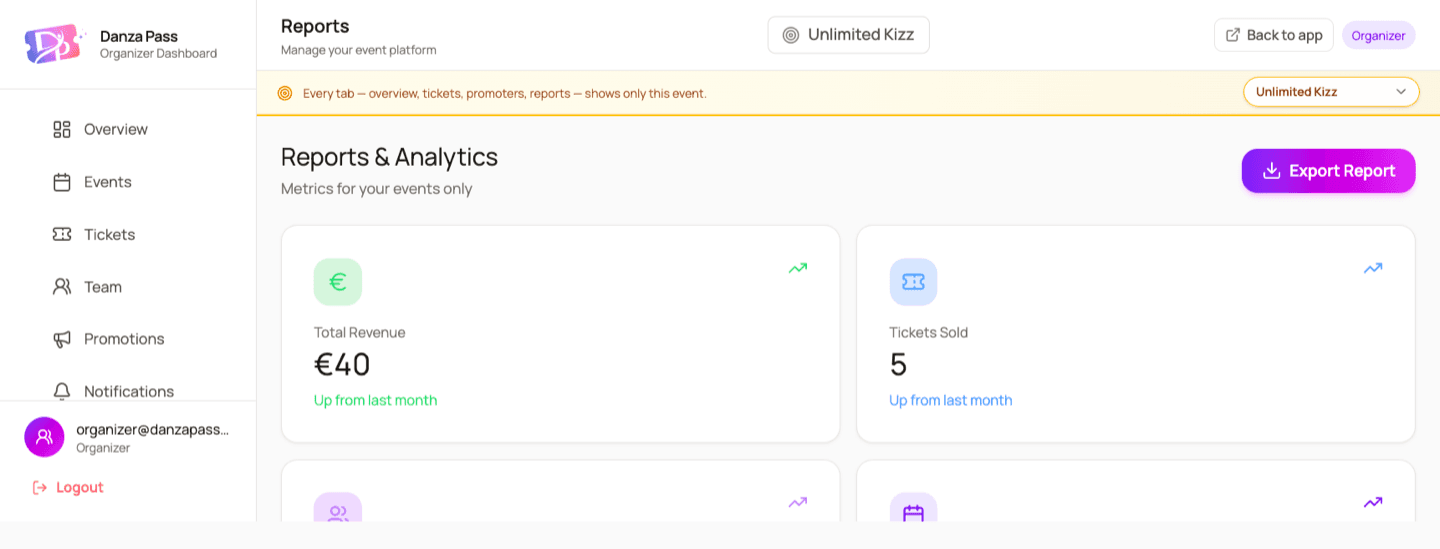Click the blue ticket icon on Tickets Sold card
Viewport: 1440px width, 549px height.
[914, 282]
